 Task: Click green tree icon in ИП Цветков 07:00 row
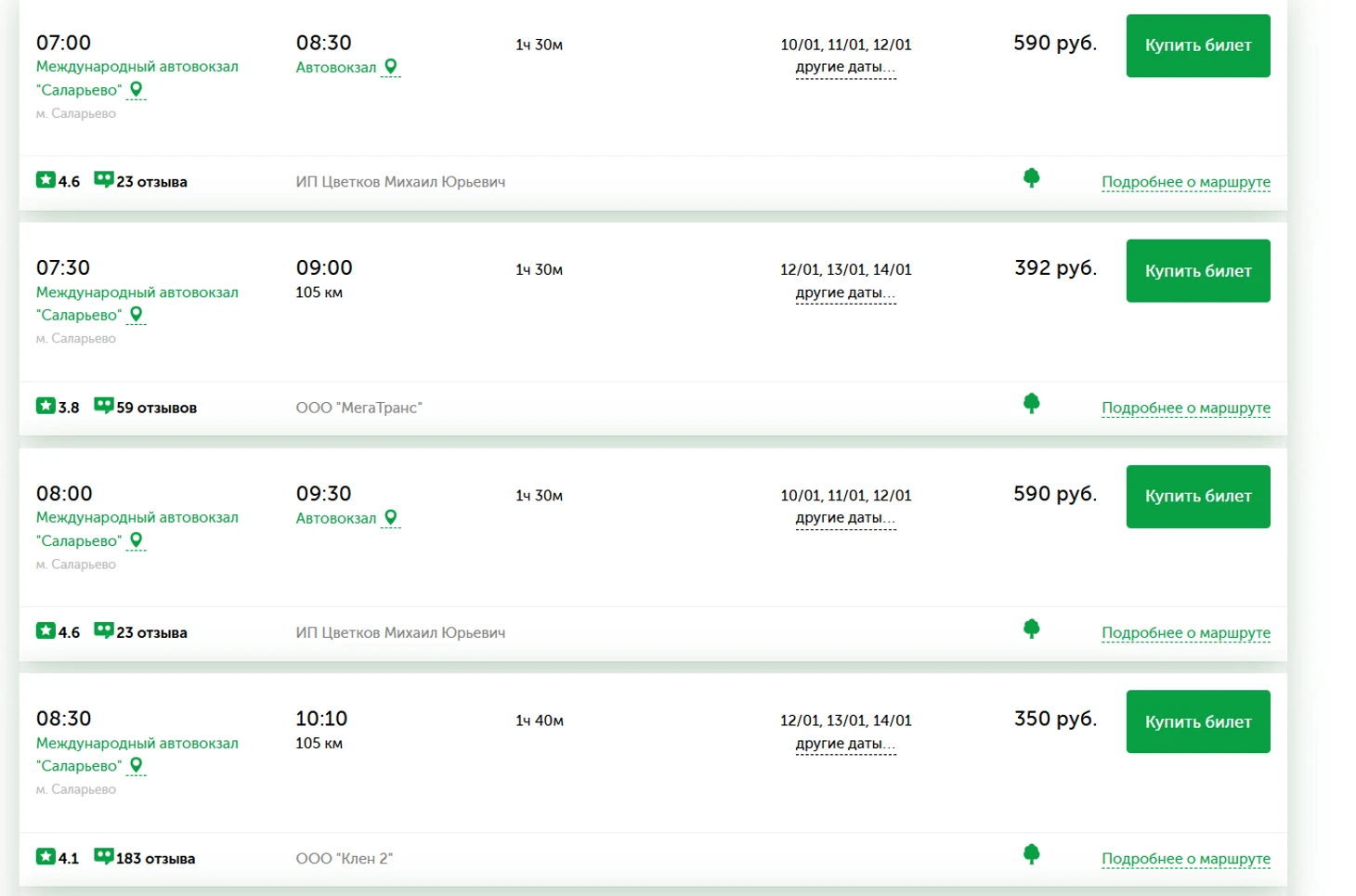tap(1031, 177)
